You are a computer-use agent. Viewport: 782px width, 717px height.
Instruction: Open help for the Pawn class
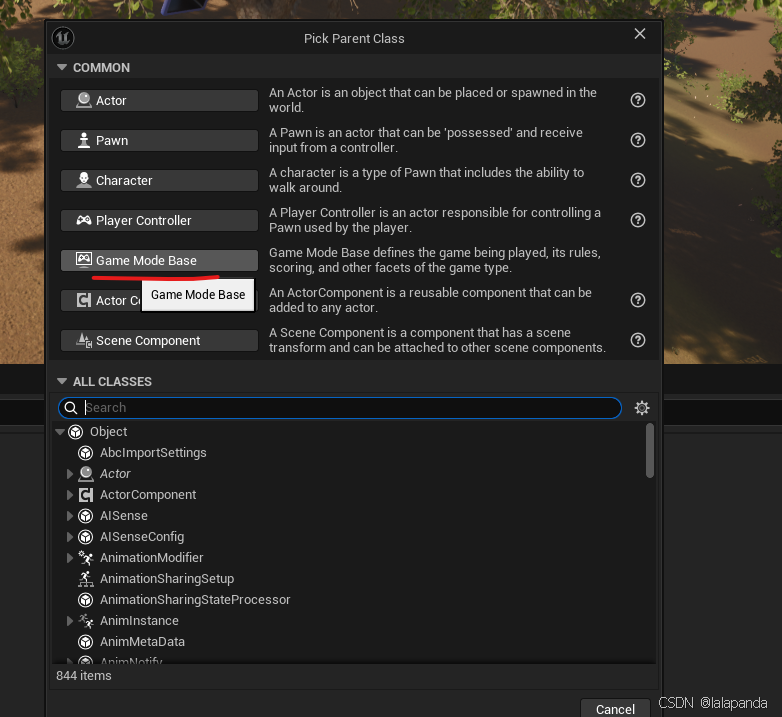pyautogui.click(x=637, y=140)
